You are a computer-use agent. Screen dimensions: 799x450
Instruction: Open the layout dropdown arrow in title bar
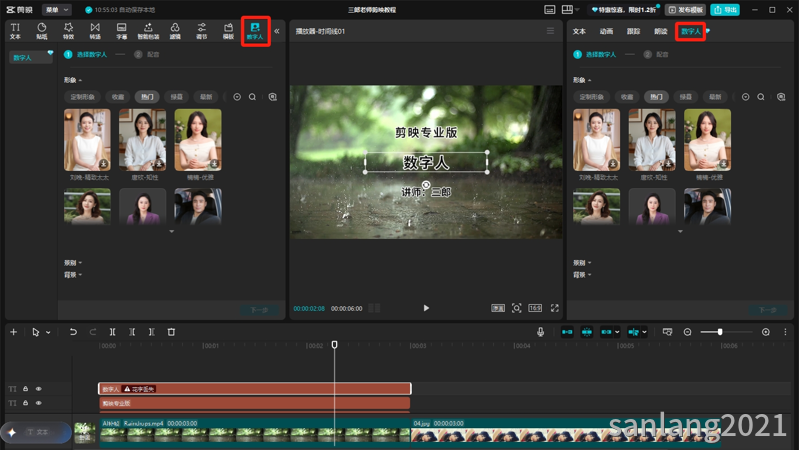[x=577, y=10]
